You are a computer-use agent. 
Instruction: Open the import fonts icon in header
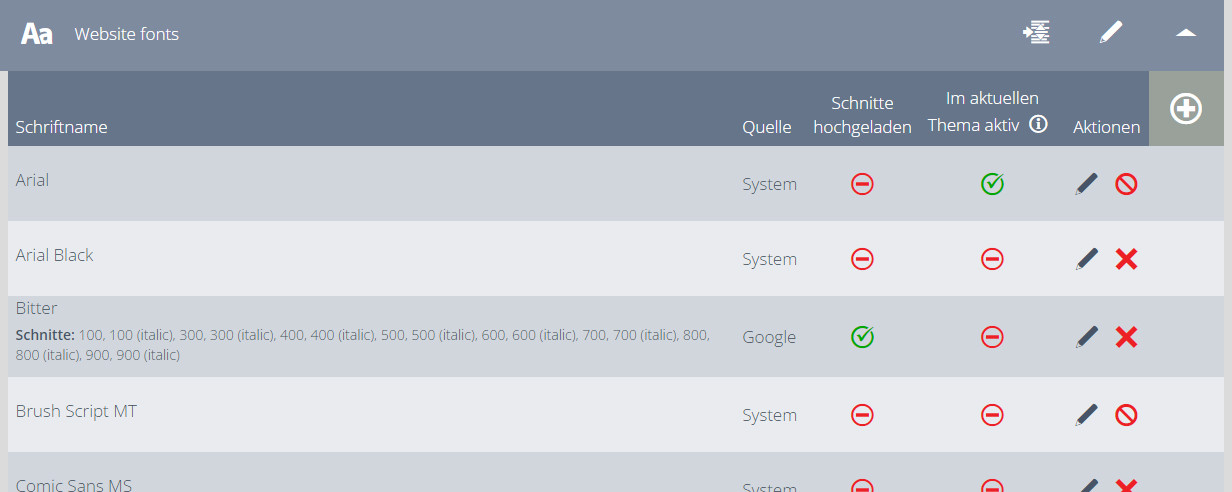pos(1036,33)
